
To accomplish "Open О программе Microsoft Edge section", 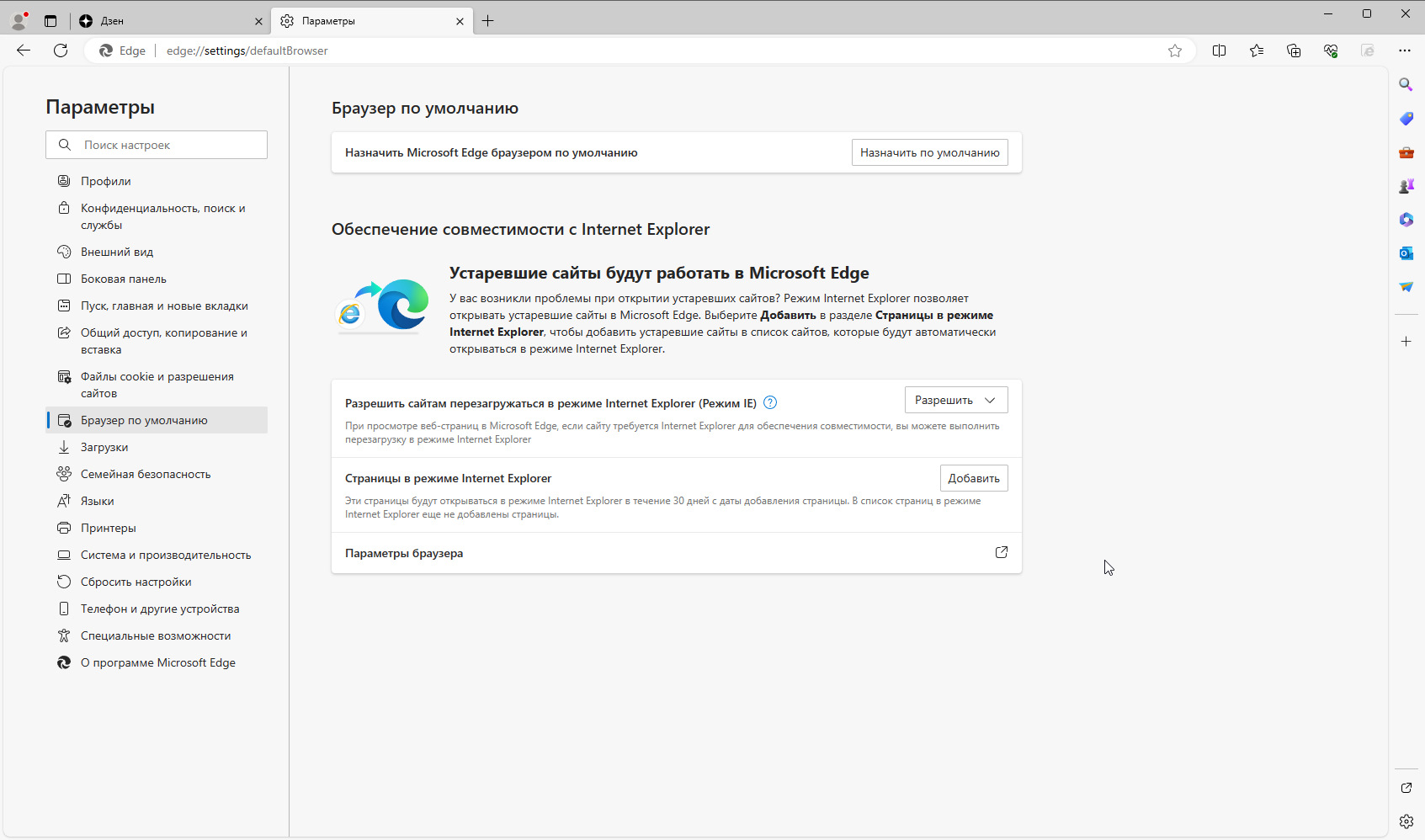I will click(x=157, y=662).
